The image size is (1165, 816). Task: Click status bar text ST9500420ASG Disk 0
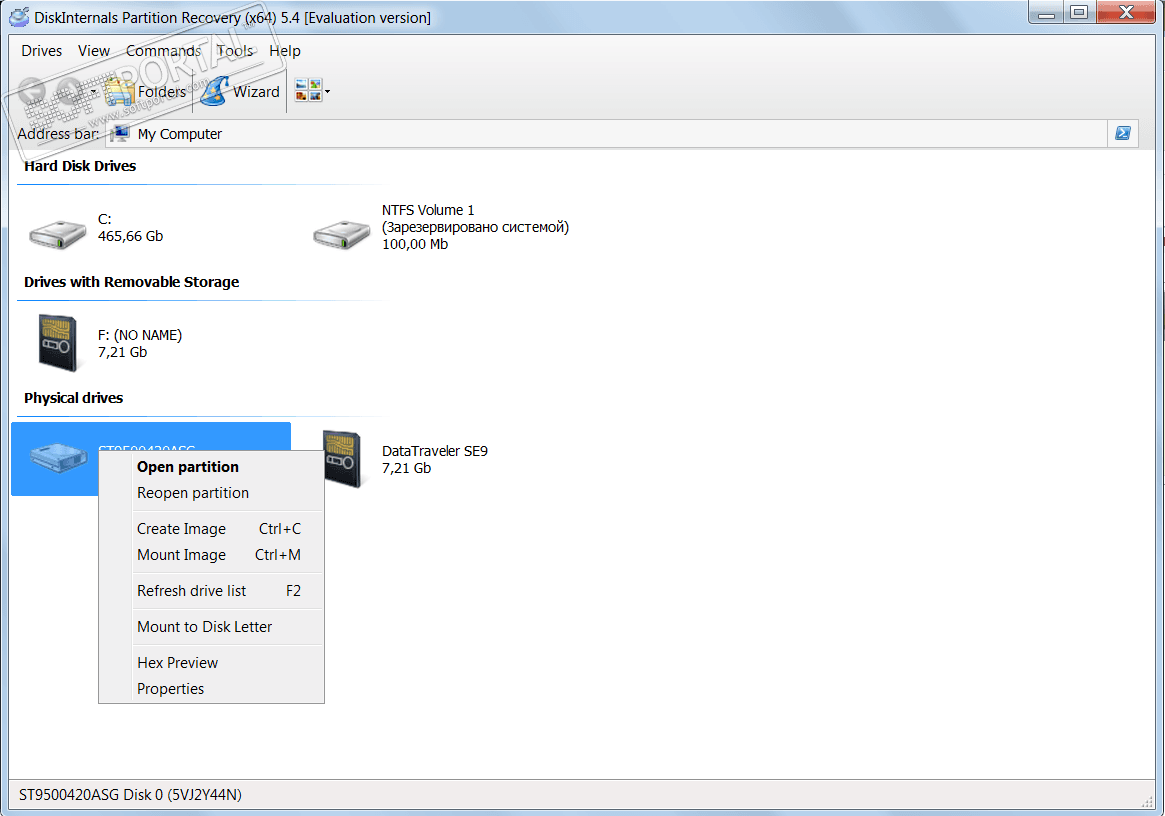pos(130,794)
